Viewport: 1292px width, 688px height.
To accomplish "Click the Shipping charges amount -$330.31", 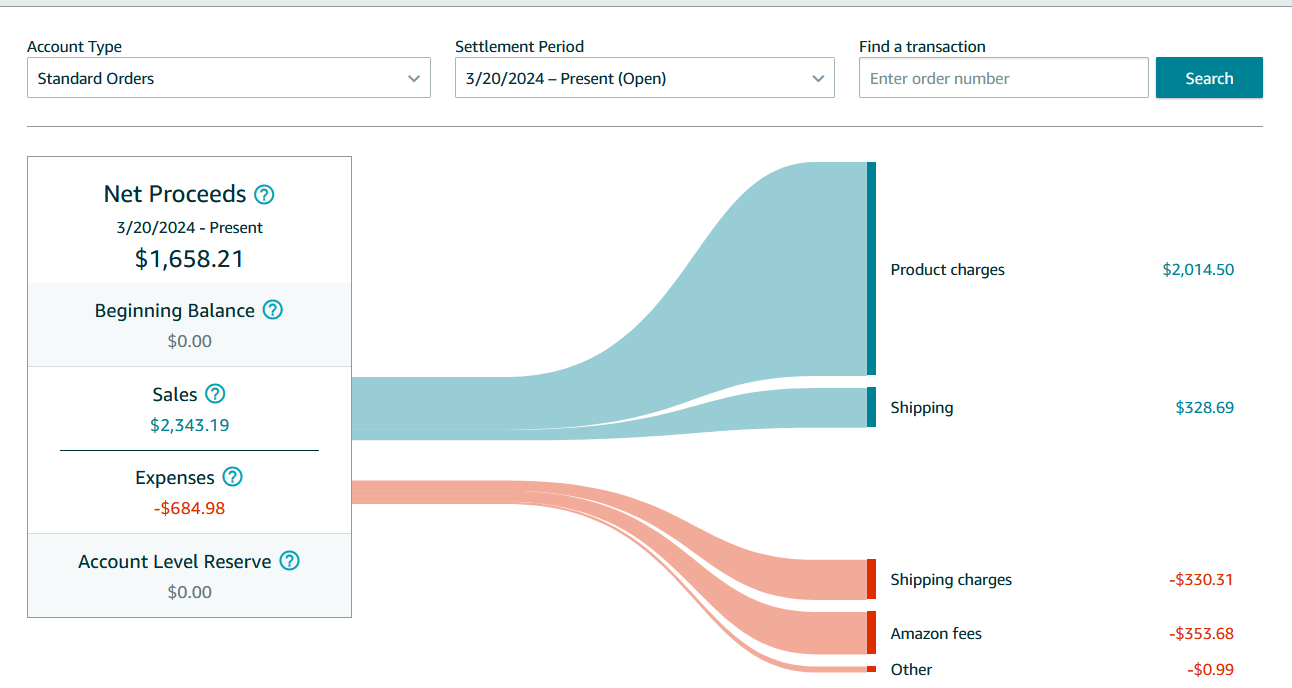I will click(x=1201, y=580).
